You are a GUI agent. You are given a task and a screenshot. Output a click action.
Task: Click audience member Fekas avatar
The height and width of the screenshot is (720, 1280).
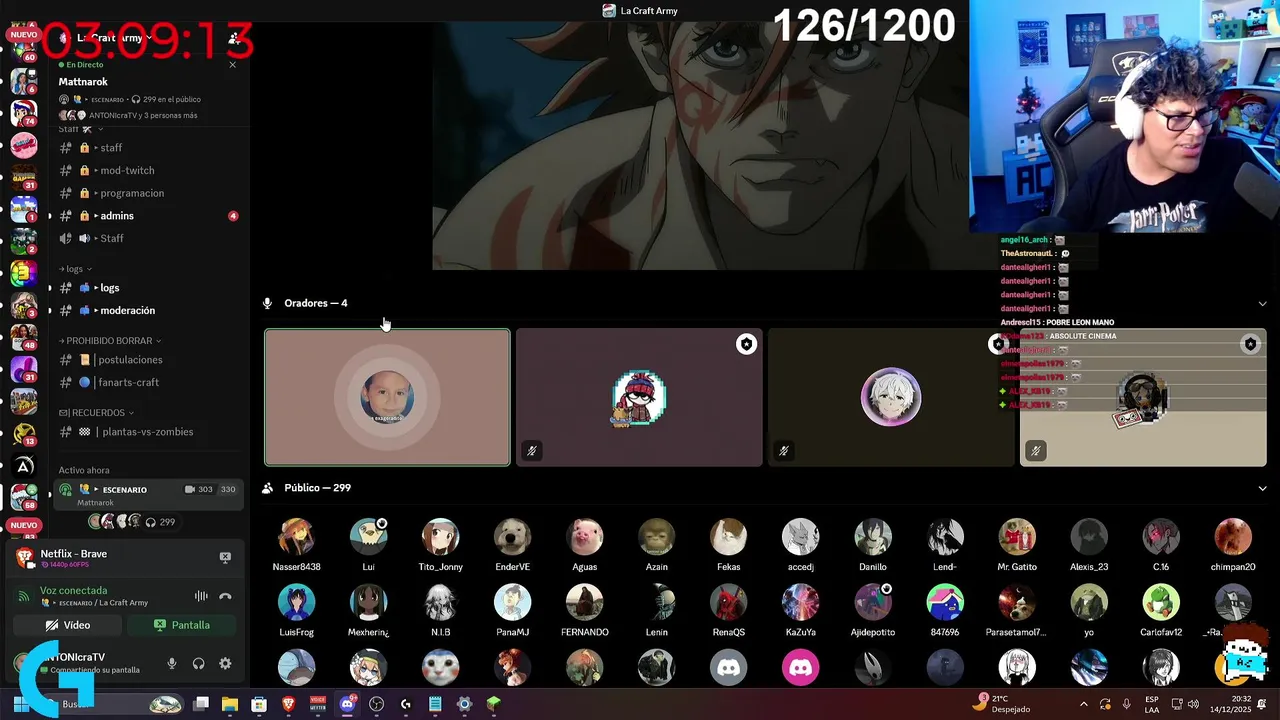728,537
